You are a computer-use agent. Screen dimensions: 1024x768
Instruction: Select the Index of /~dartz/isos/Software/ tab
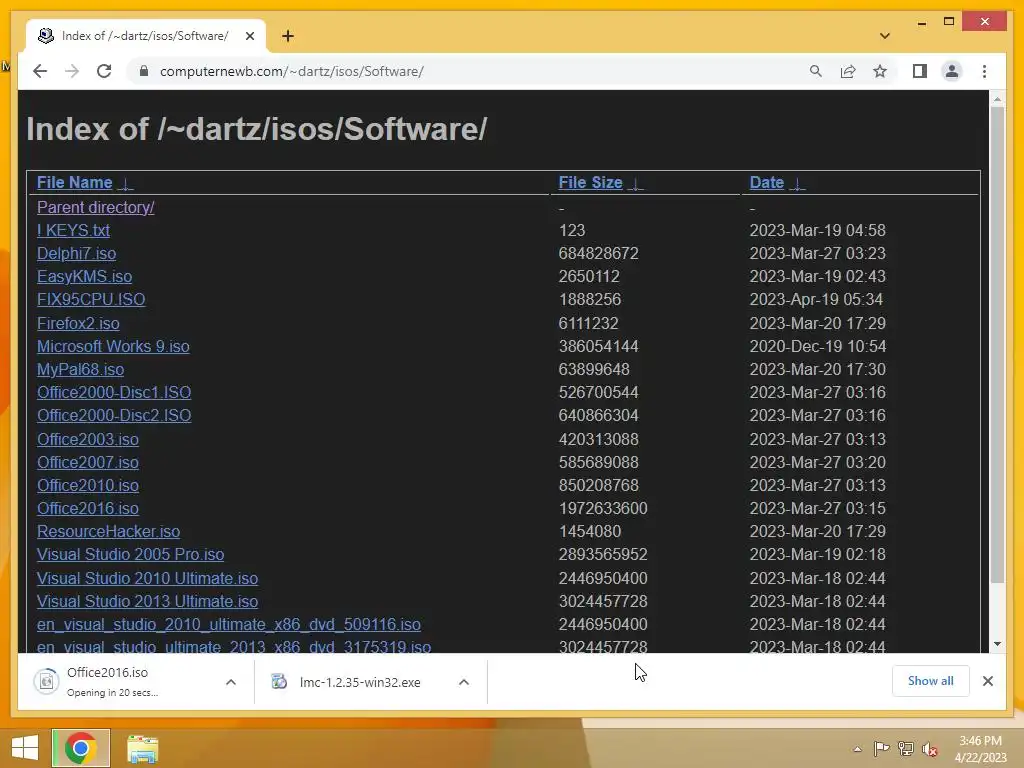pyautogui.click(x=145, y=36)
